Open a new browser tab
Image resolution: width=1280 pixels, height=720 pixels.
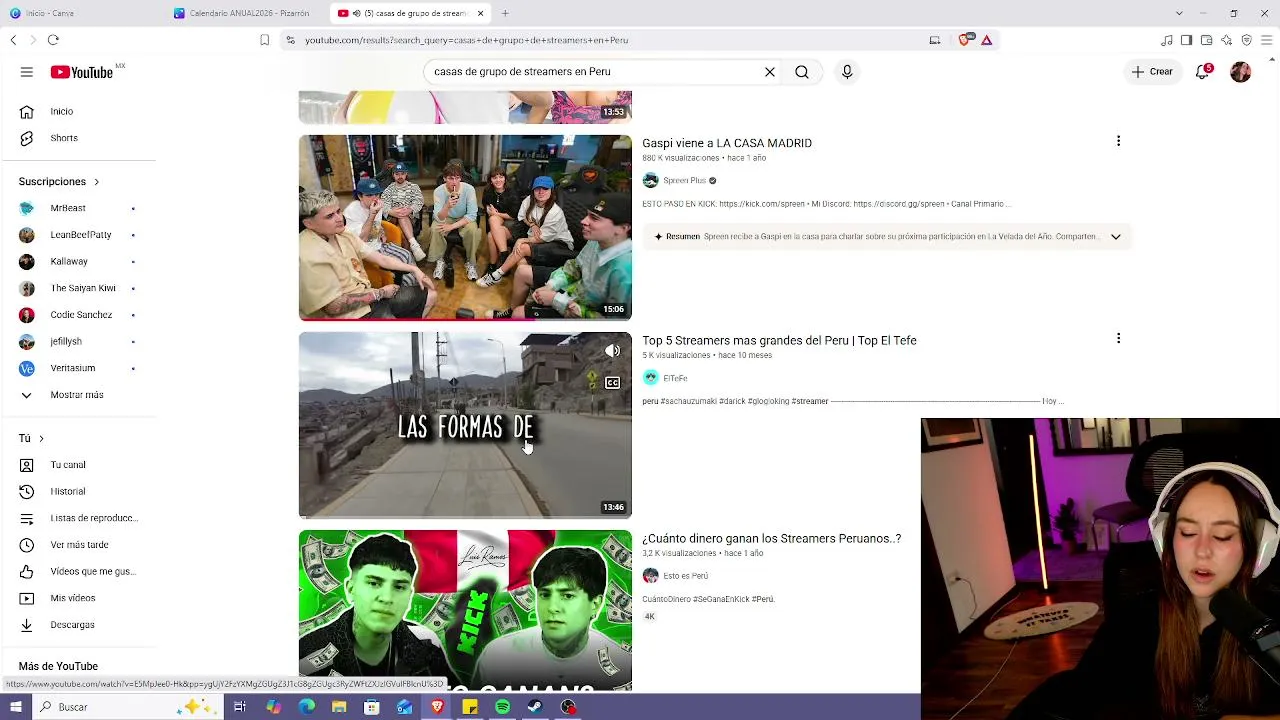pos(505,13)
